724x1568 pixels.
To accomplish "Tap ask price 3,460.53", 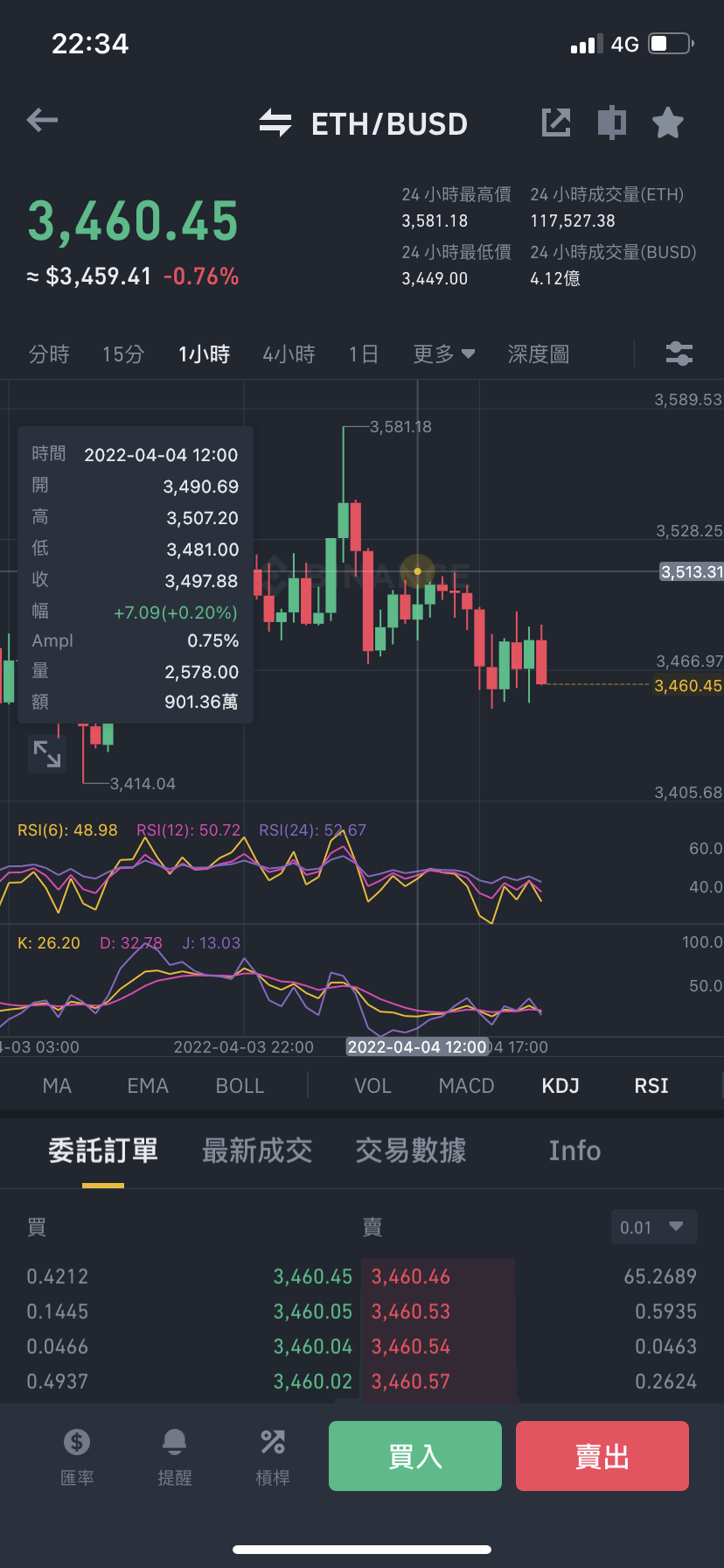I will [411, 1312].
